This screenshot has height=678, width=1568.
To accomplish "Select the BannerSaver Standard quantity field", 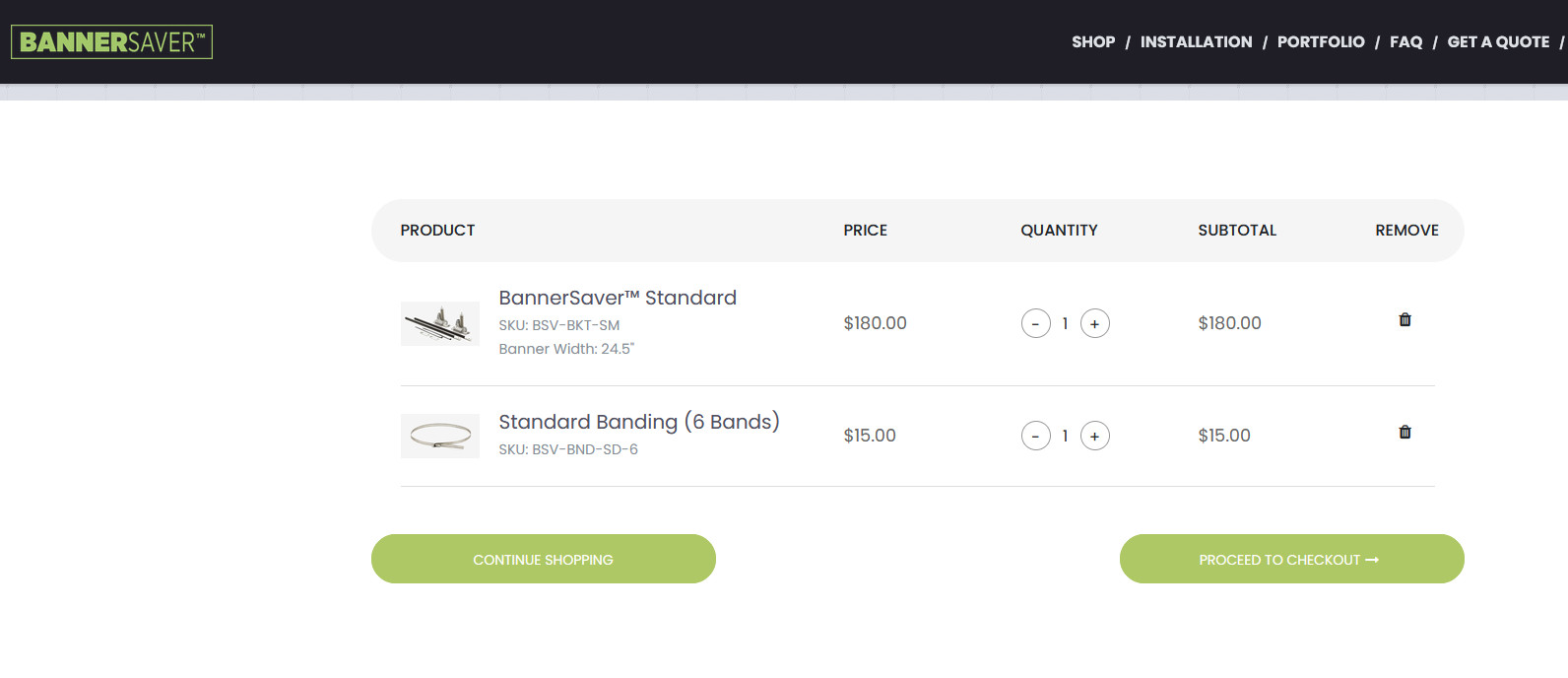I will point(1065,323).
